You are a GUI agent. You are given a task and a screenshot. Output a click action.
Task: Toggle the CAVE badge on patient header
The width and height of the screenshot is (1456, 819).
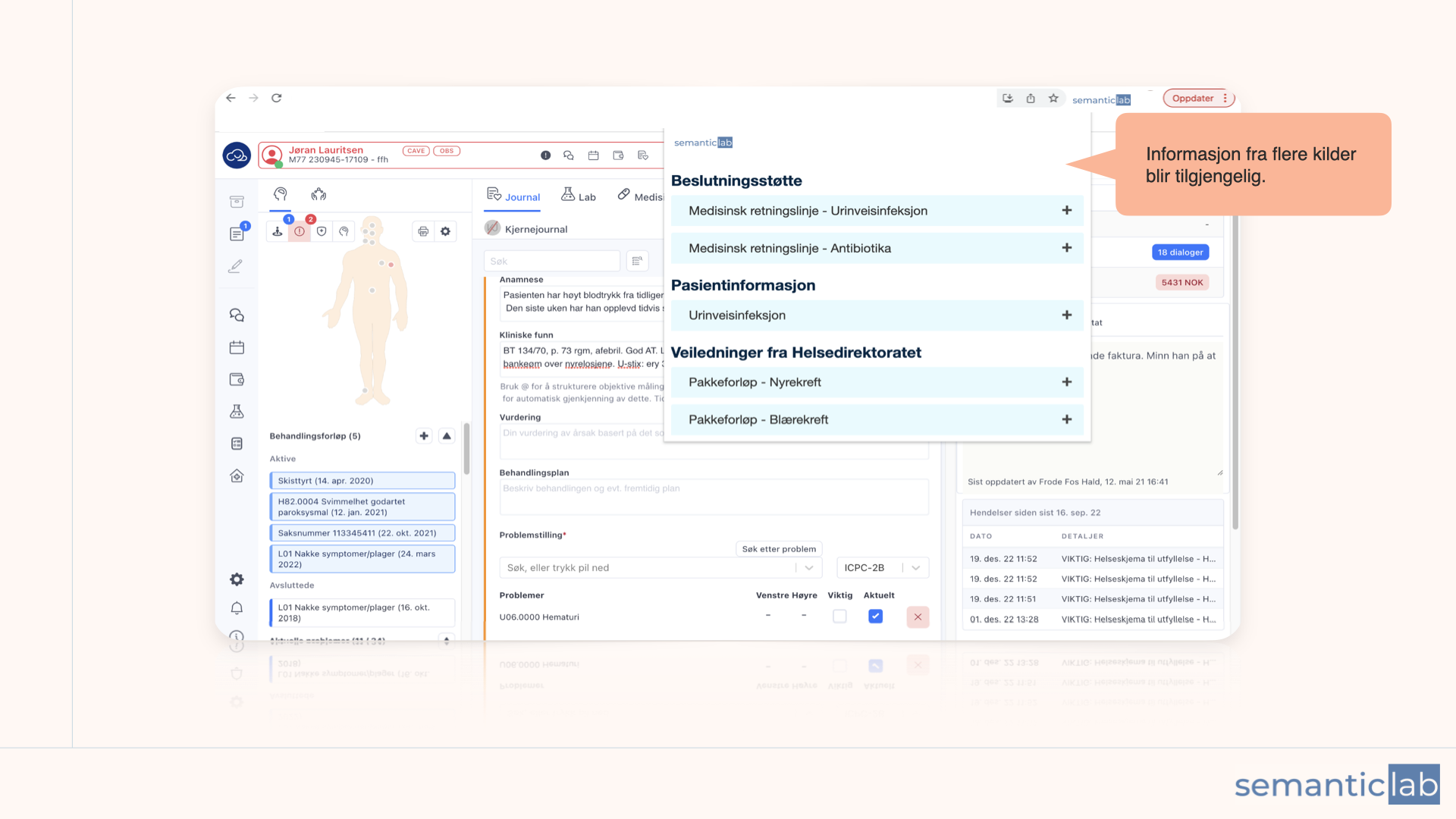pyautogui.click(x=416, y=151)
